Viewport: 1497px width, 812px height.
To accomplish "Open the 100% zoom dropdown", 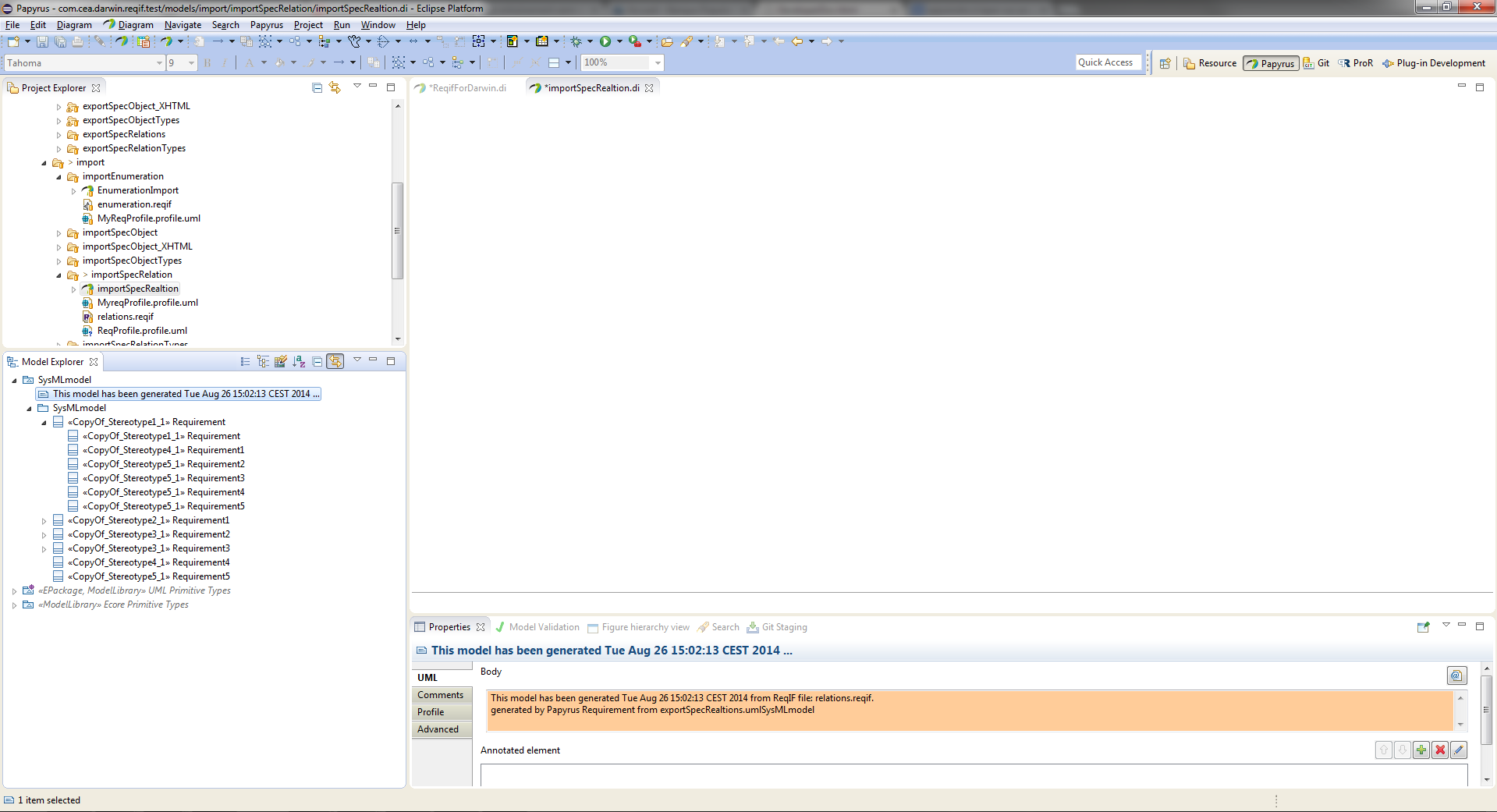I will coord(658,63).
